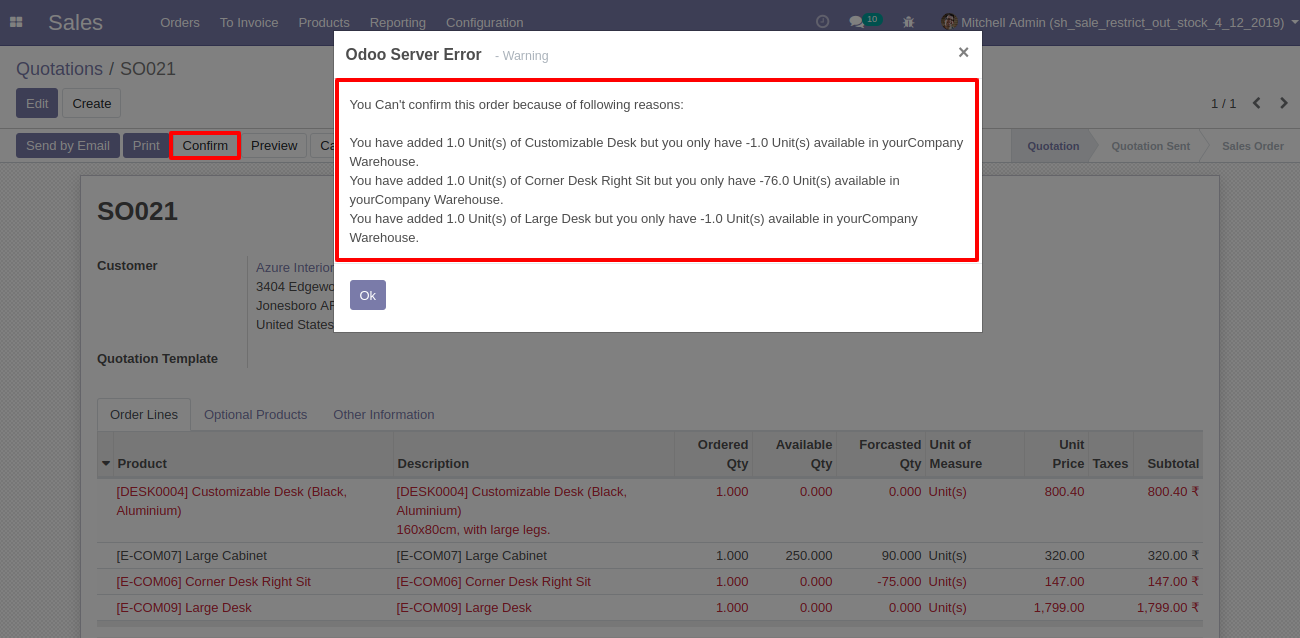Open the apps grid menu icon
This screenshot has width=1300, height=638.
point(16,22)
